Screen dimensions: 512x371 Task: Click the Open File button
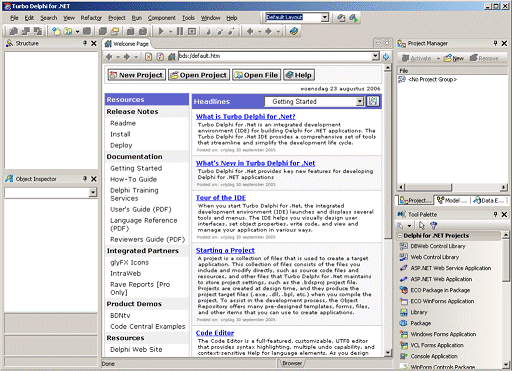pos(257,75)
